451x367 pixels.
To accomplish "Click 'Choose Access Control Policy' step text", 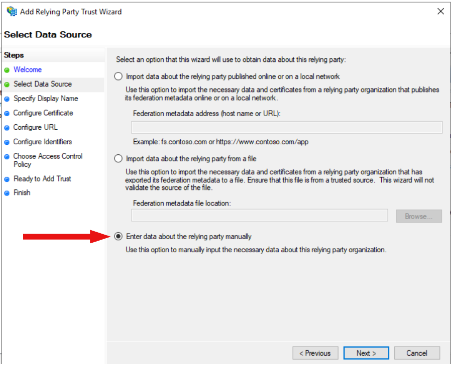I will [x=48, y=160].
